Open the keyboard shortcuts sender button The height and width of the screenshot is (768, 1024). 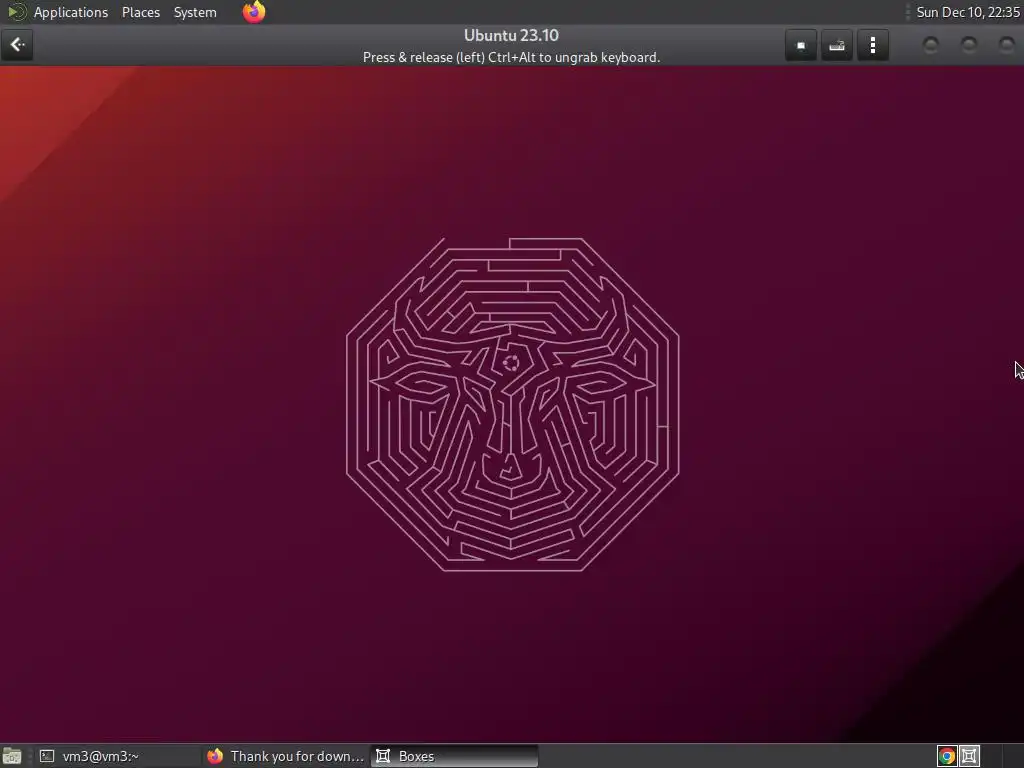(837, 46)
